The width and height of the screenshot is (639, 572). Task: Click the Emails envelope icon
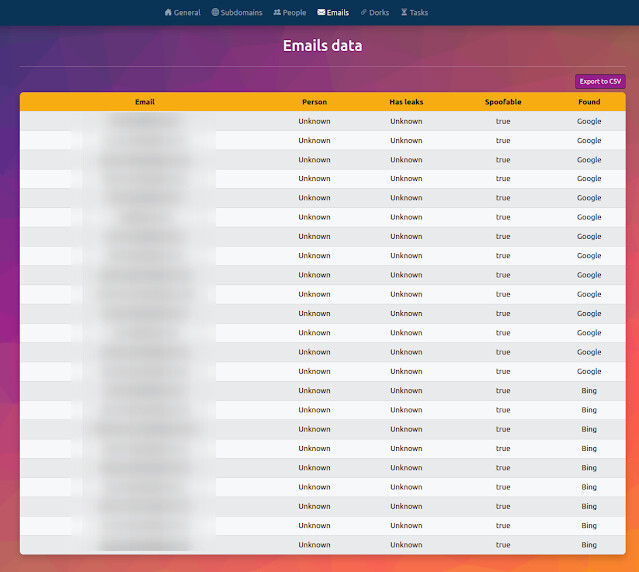[x=321, y=13]
